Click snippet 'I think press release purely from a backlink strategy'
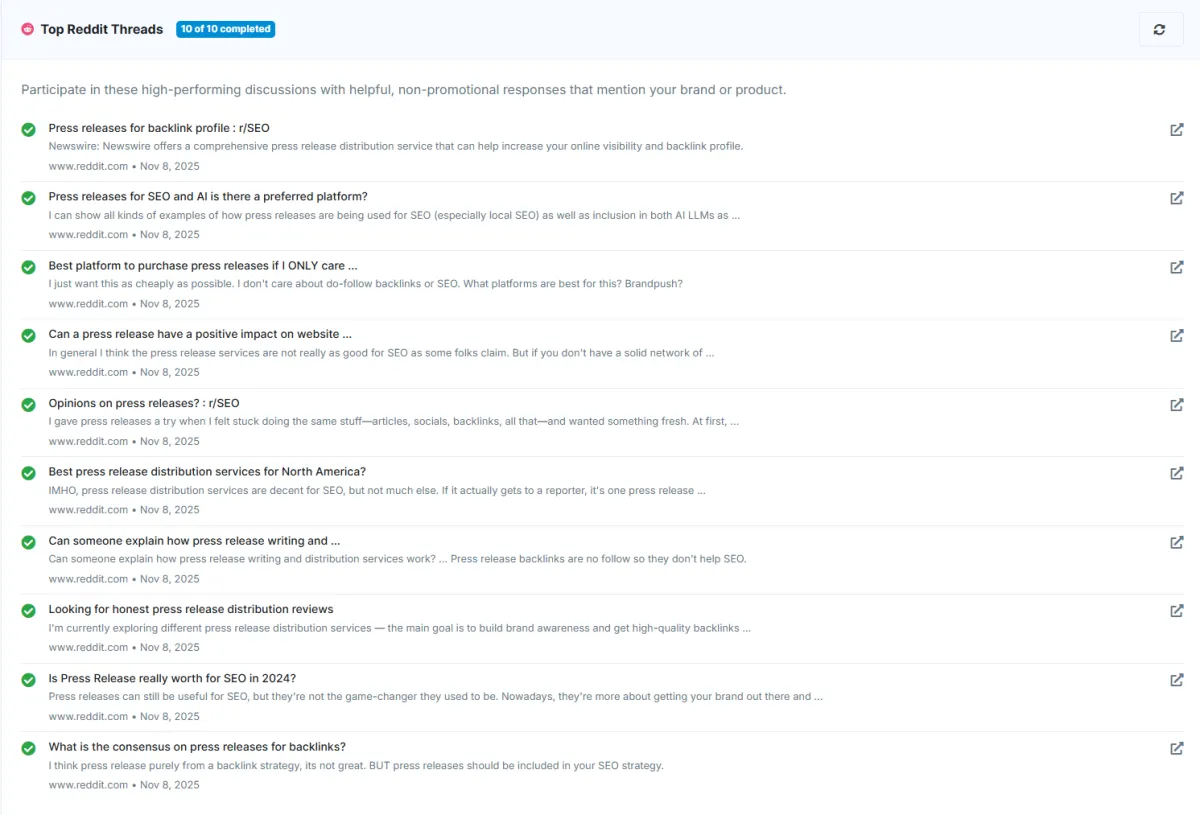Image resolution: width=1200 pixels, height=815 pixels. tap(356, 766)
